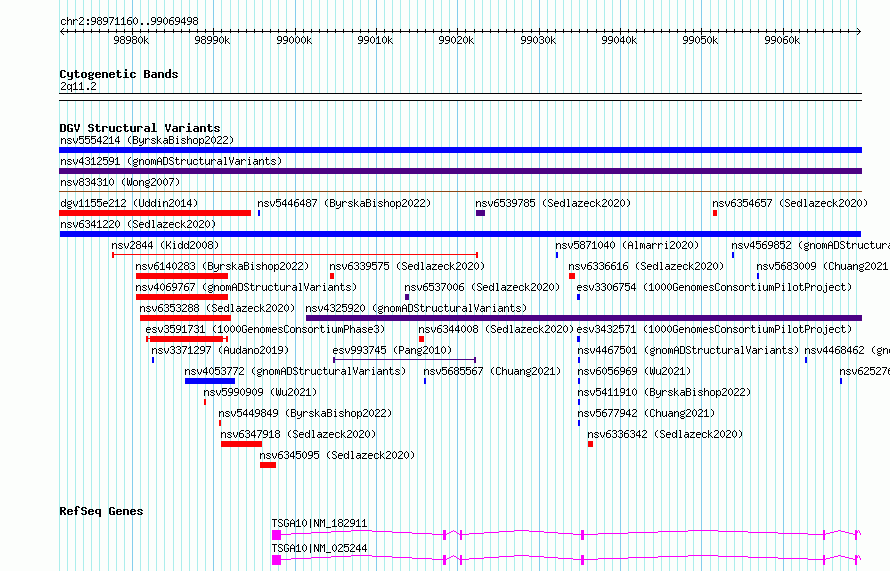Image resolution: width=890 pixels, height=571 pixels.
Task: Click nsv6339575 (Sedlazeck2020) label
Action: [407, 266]
